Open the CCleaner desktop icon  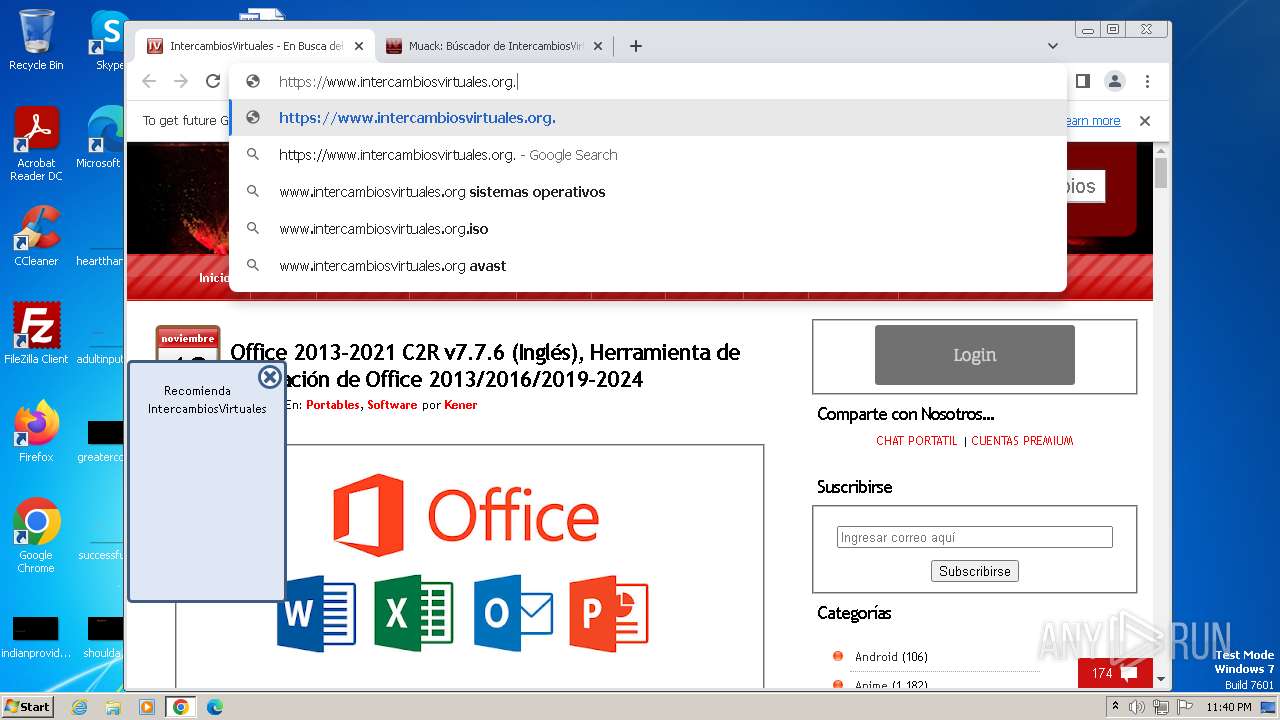click(x=36, y=237)
